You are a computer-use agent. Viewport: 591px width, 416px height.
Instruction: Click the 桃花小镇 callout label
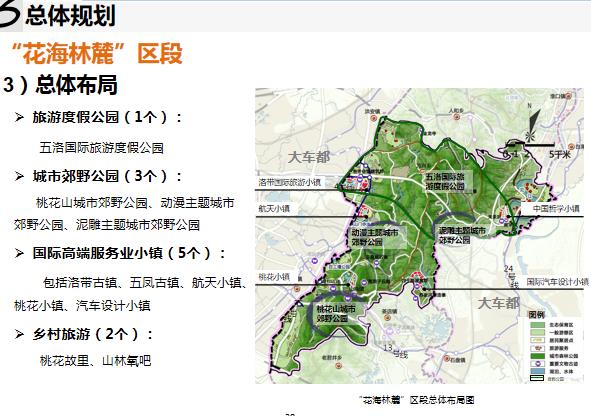274,277
